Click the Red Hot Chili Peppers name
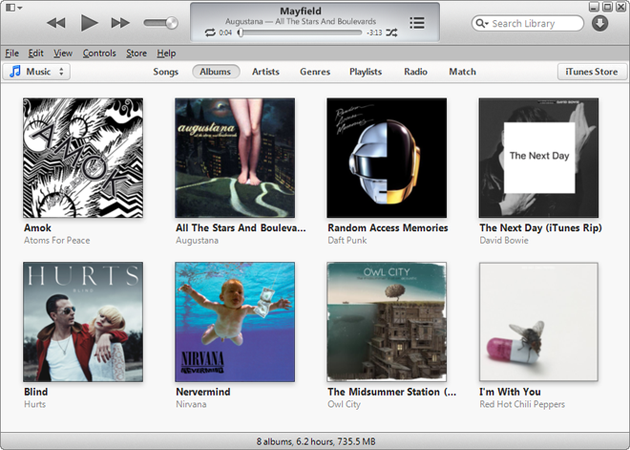This screenshot has height=450, width=630. click(x=522, y=404)
